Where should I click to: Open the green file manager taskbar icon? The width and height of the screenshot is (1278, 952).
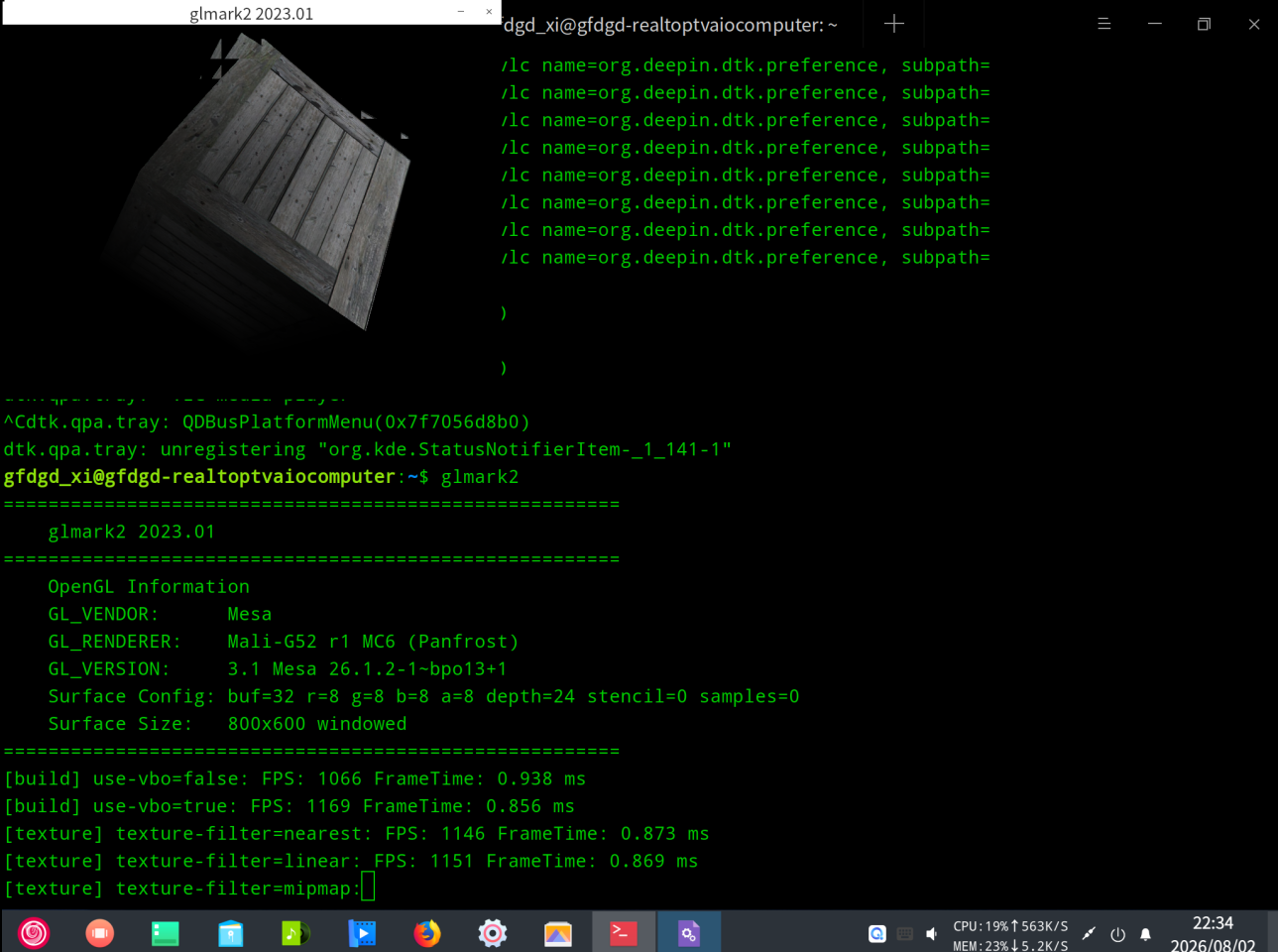(x=165, y=933)
